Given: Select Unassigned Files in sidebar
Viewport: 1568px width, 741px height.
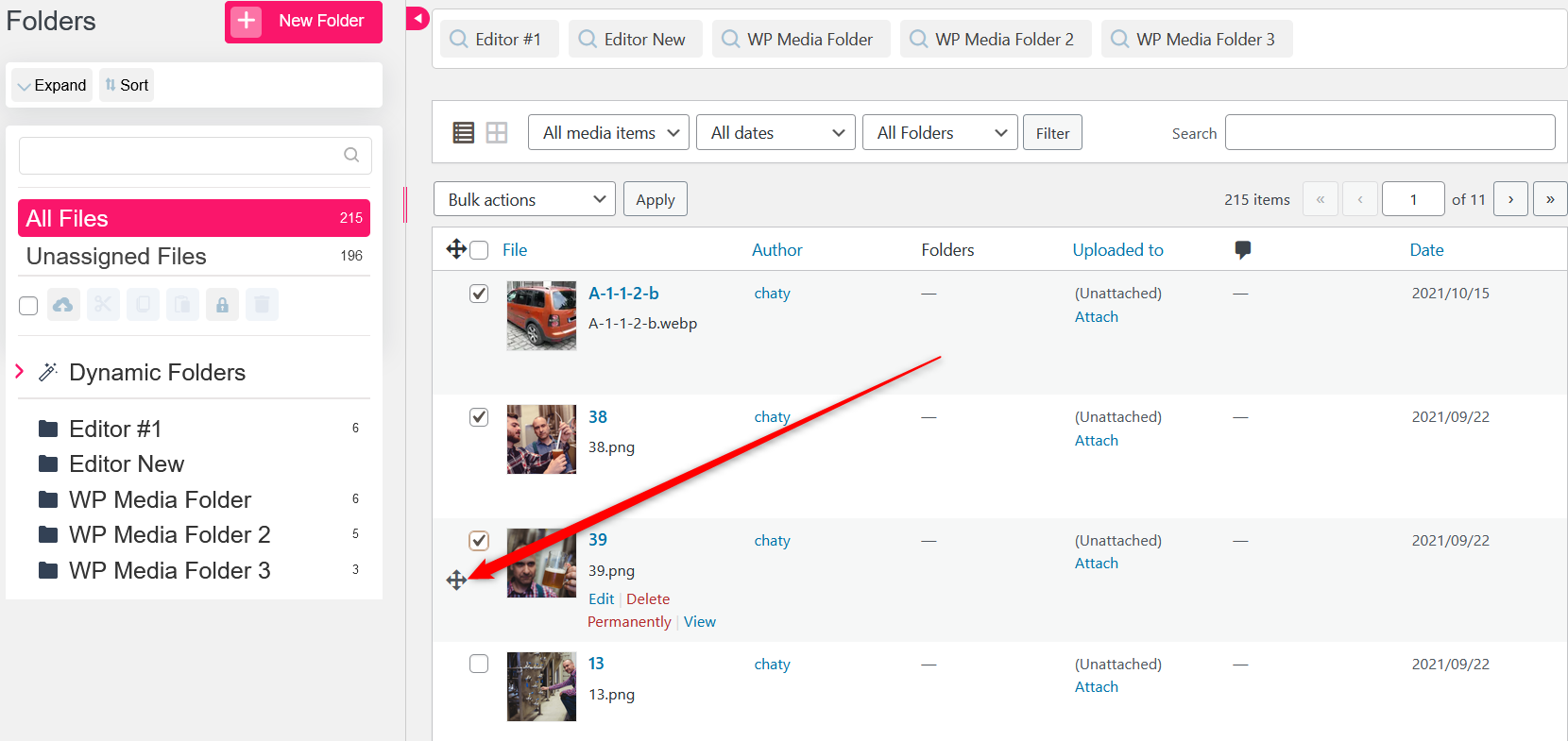Looking at the screenshot, I should pyautogui.click(x=116, y=257).
